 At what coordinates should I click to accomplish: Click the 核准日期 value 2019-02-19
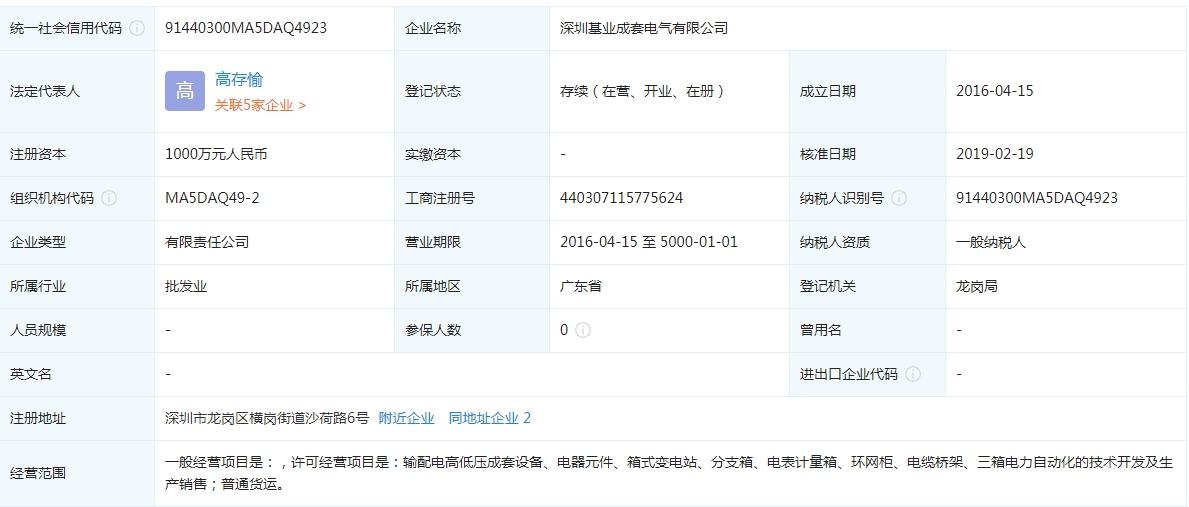point(995,154)
